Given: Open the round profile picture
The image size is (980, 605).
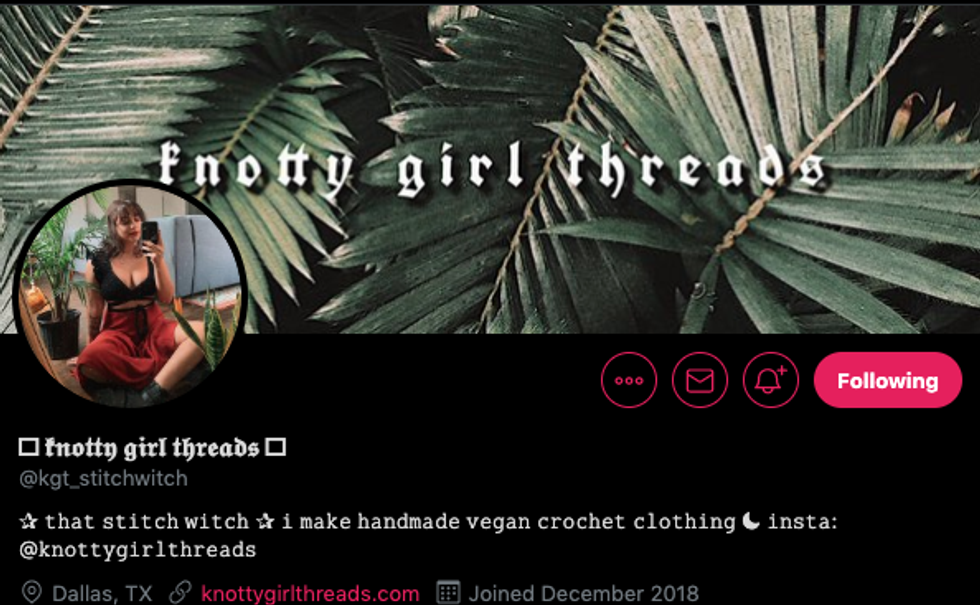Looking at the screenshot, I should [131, 294].
